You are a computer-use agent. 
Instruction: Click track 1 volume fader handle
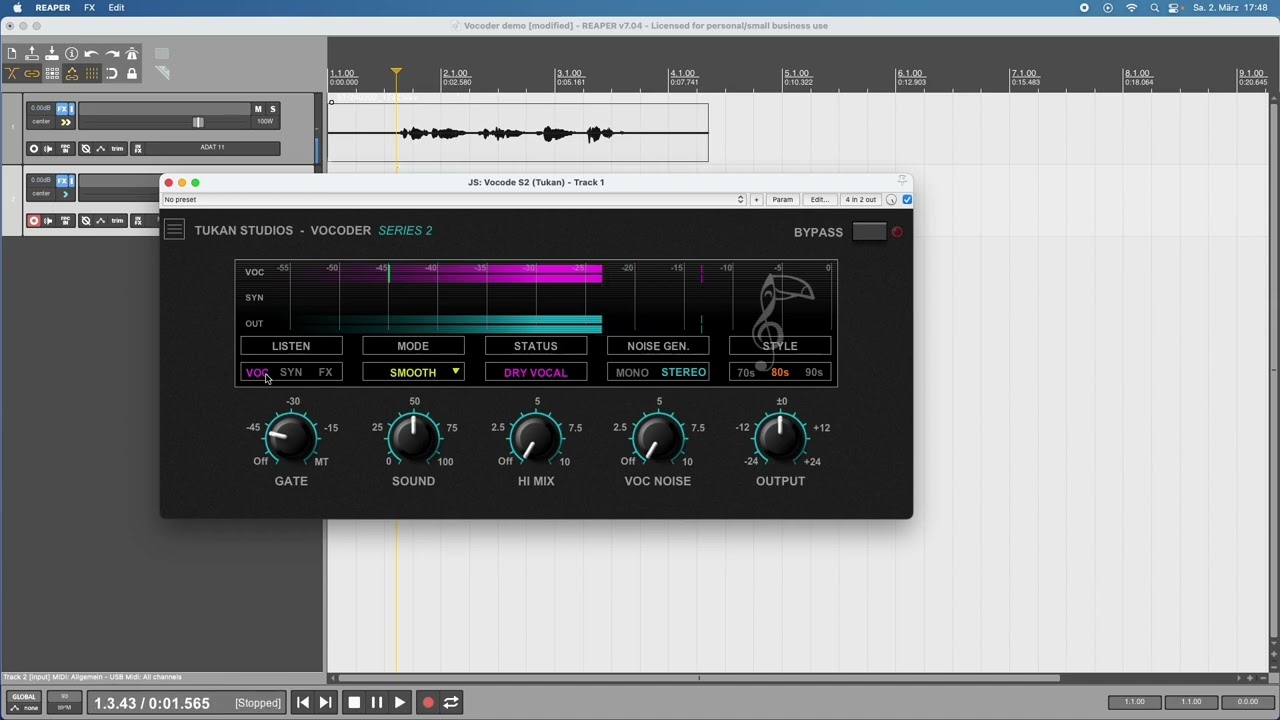click(x=198, y=122)
